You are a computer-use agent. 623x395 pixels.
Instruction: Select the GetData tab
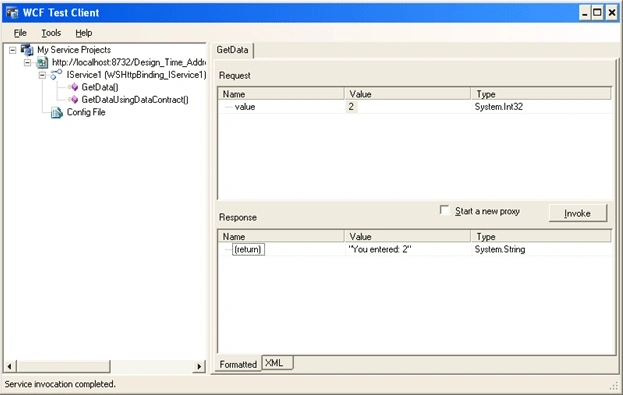(x=232, y=50)
